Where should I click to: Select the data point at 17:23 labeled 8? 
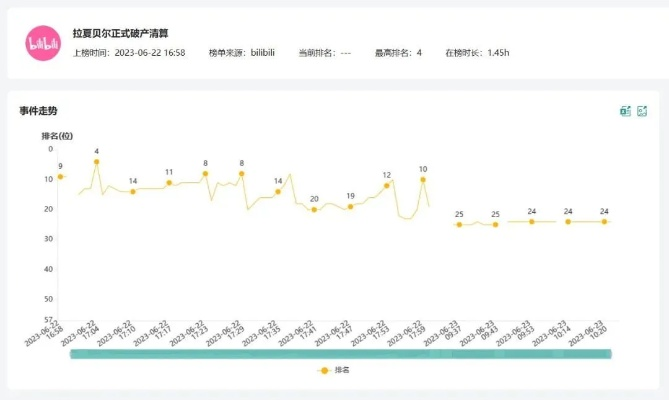pyautogui.click(x=205, y=173)
